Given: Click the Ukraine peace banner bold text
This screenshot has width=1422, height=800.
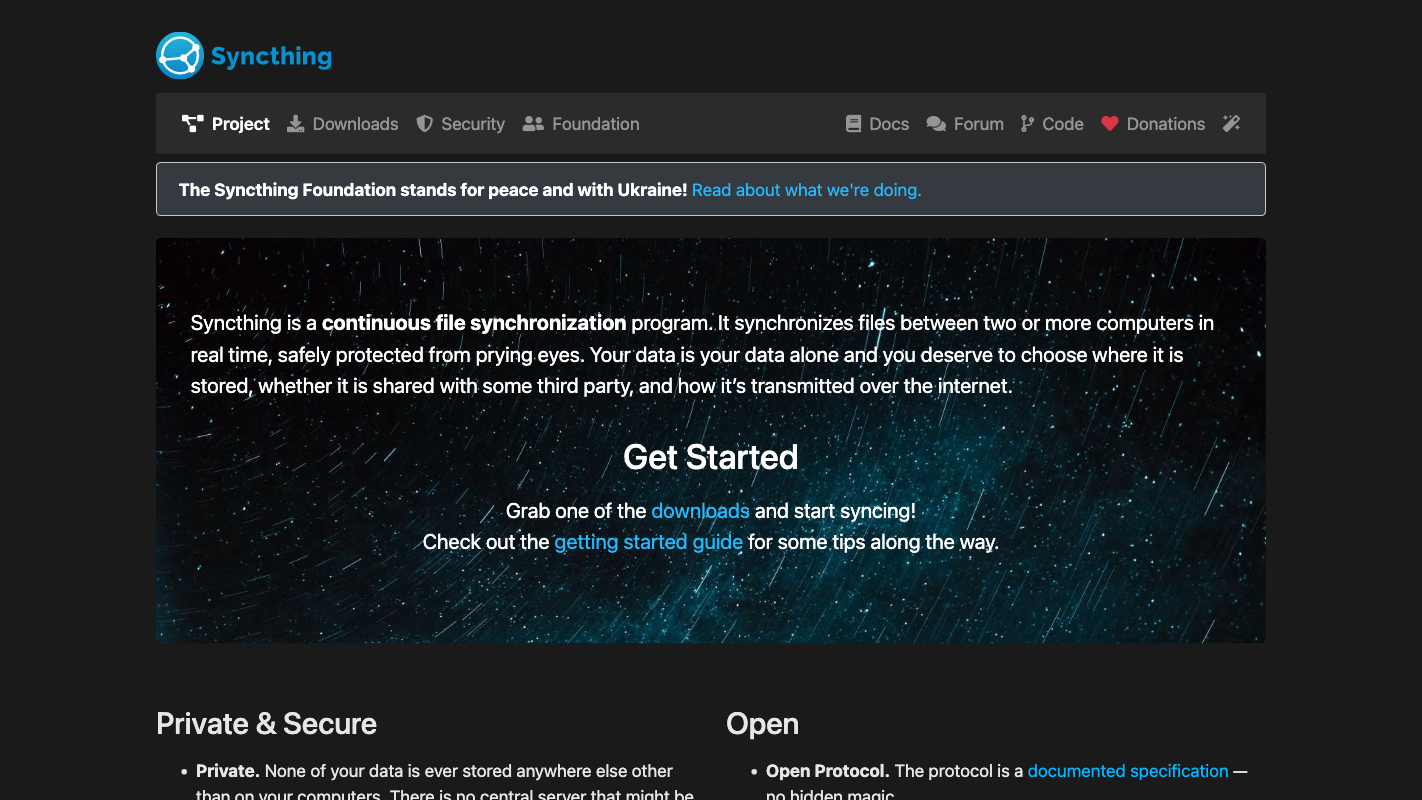Looking at the screenshot, I should pyautogui.click(x=433, y=189).
